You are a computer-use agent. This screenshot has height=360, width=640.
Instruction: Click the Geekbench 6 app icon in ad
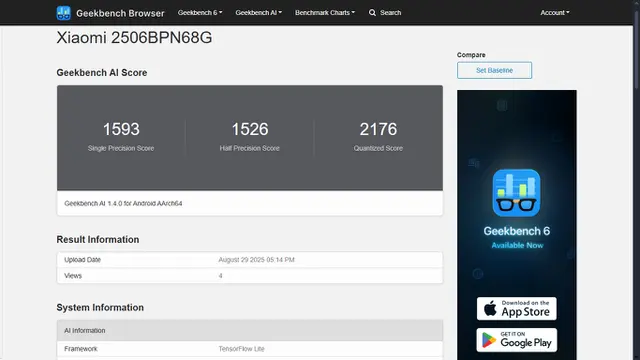pyautogui.click(x=516, y=193)
